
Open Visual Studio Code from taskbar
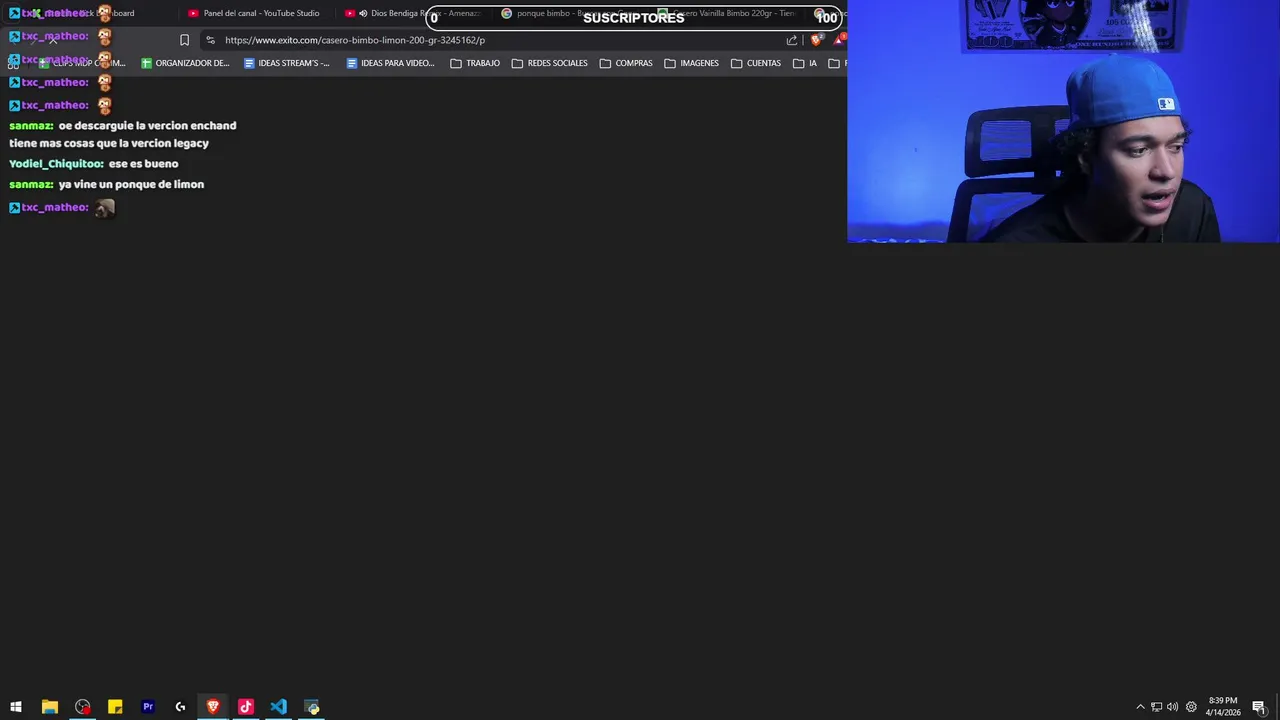(278, 707)
